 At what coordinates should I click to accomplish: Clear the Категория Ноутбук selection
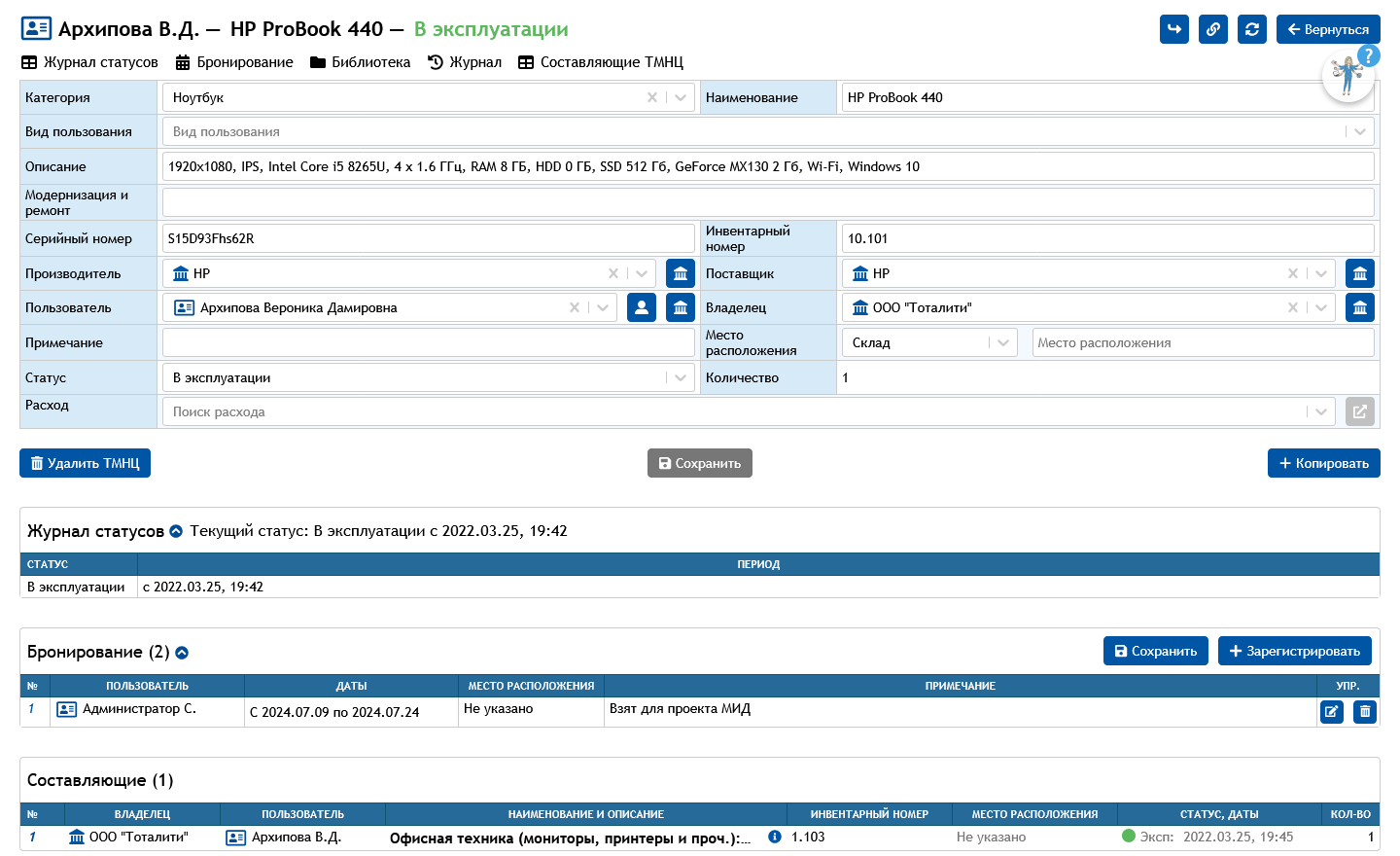click(x=652, y=97)
